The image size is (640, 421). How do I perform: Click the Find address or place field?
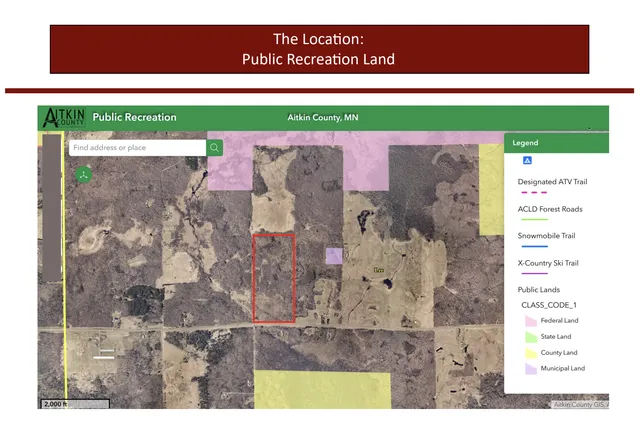coord(137,148)
